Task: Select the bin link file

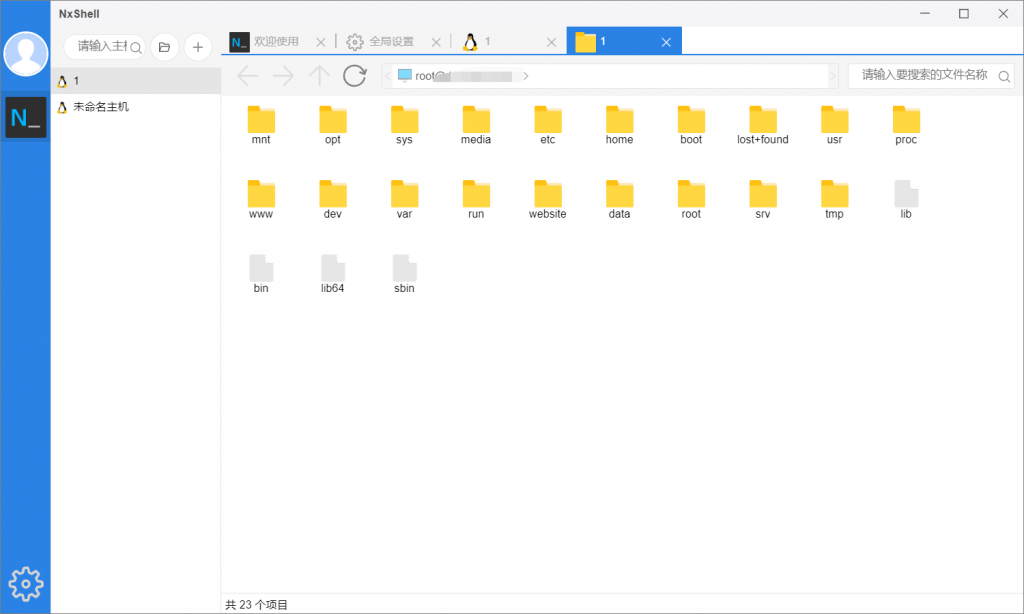Action: click(x=261, y=274)
